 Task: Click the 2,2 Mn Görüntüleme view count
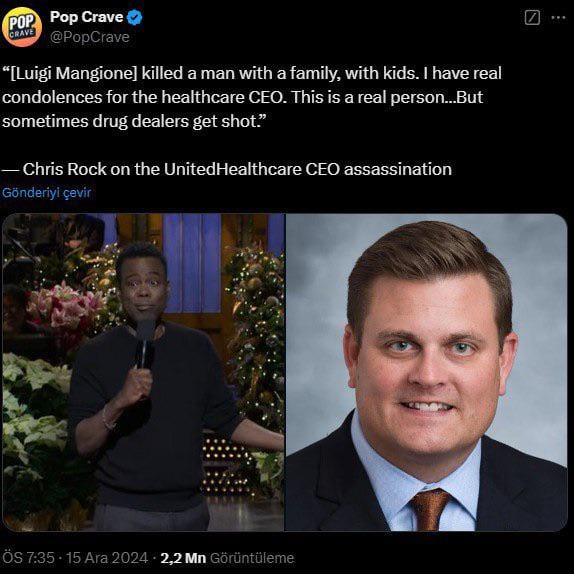click(x=227, y=558)
